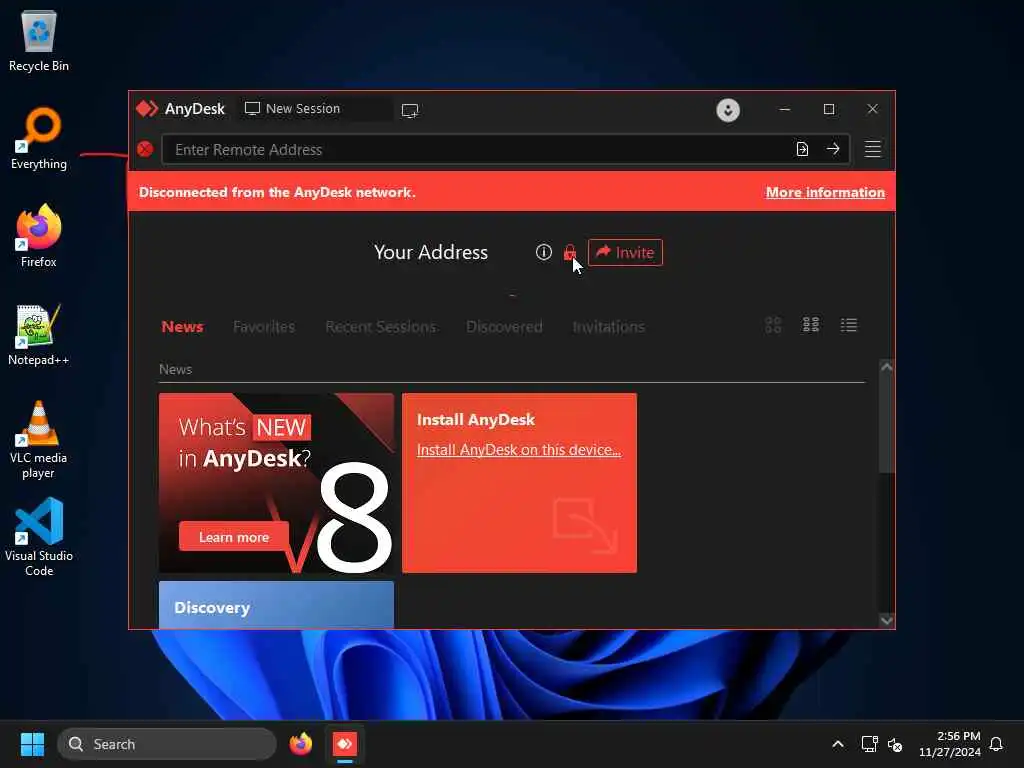Expand the system tray hidden icons chevron
The height and width of the screenshot is (768, 1024).
(x=838, y=744)
